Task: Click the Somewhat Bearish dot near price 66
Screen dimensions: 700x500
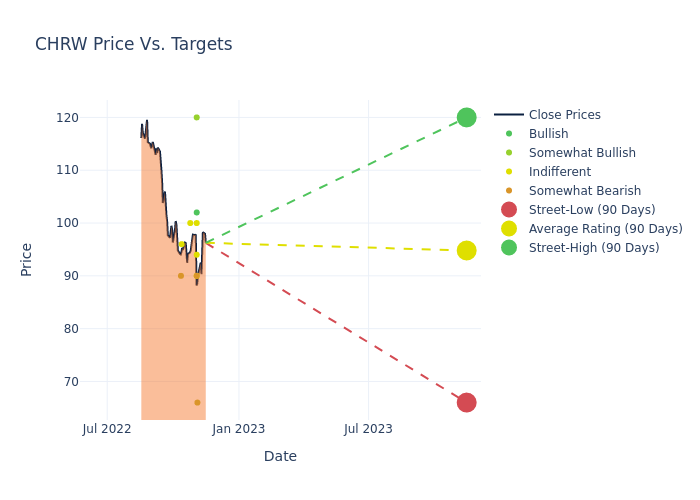Action: [197, 402]
